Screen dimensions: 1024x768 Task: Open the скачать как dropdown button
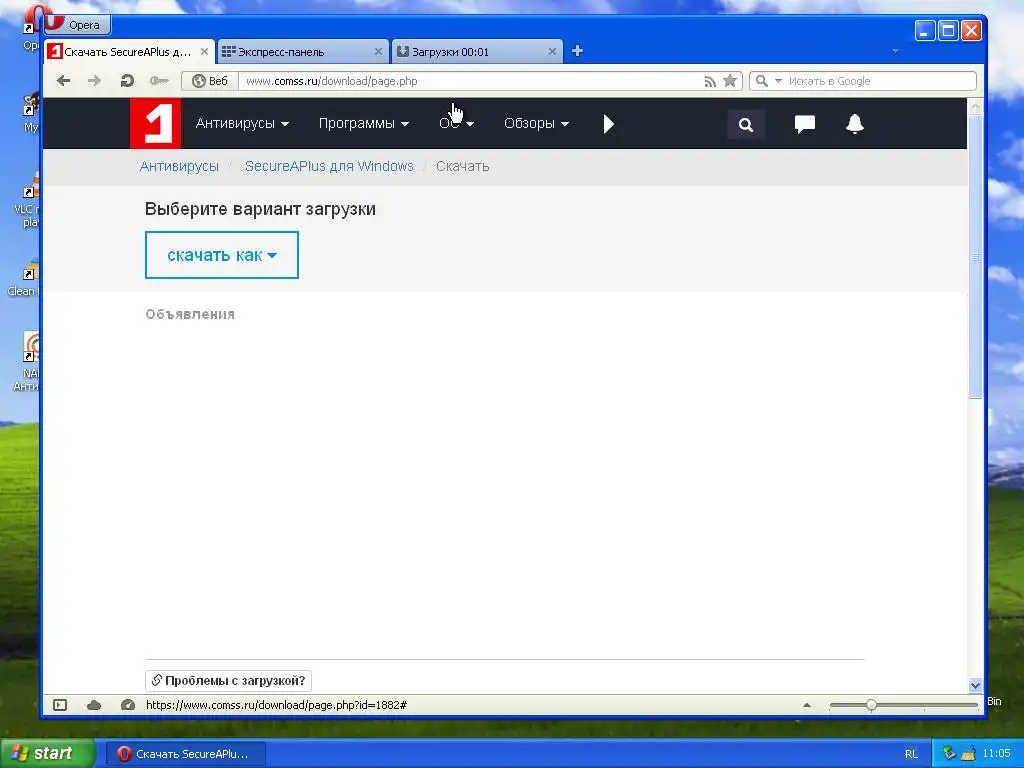pos(222,255)
